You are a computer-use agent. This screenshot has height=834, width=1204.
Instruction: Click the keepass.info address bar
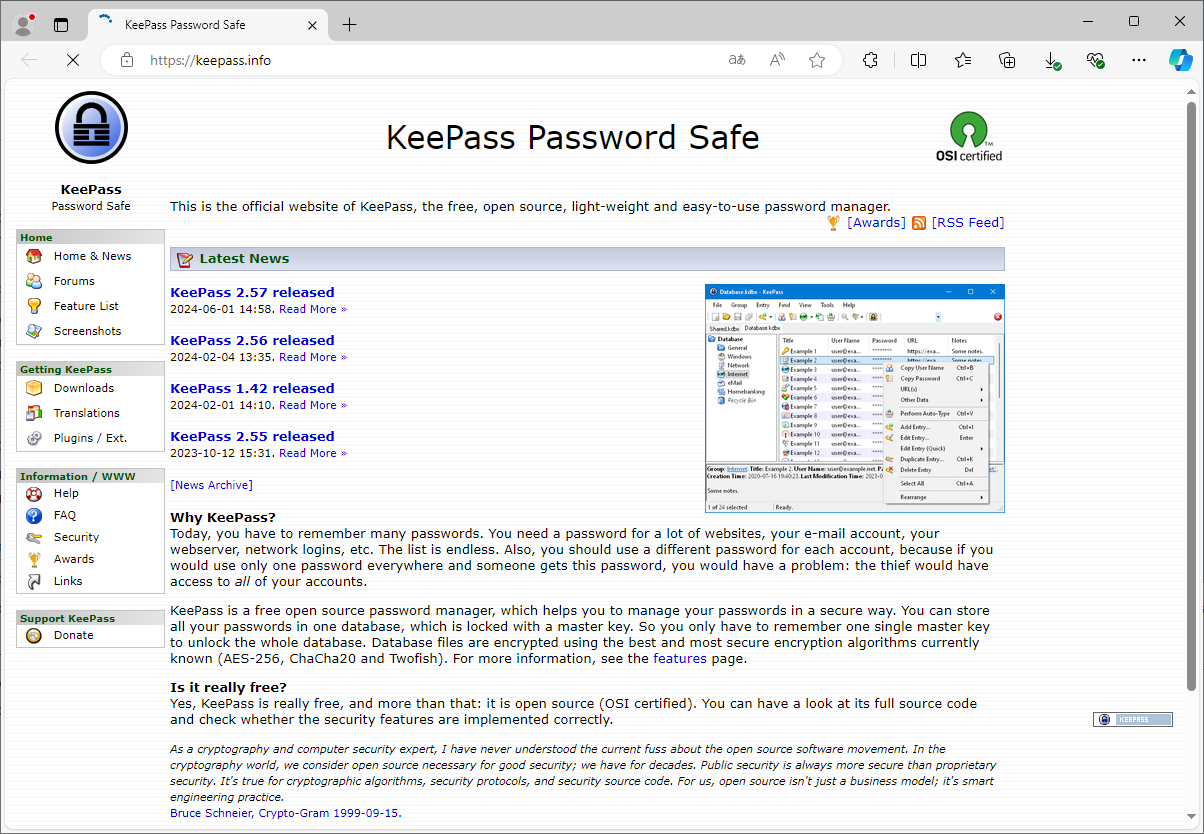tap(430, 60)
